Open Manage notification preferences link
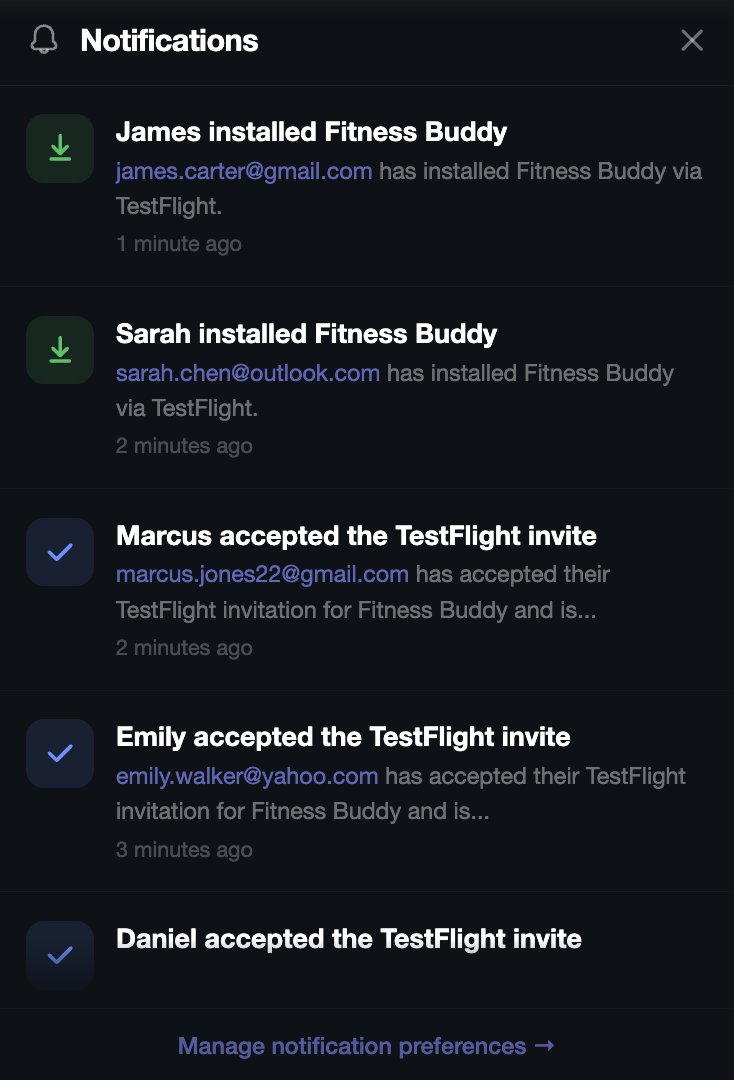 [366, 1046]
